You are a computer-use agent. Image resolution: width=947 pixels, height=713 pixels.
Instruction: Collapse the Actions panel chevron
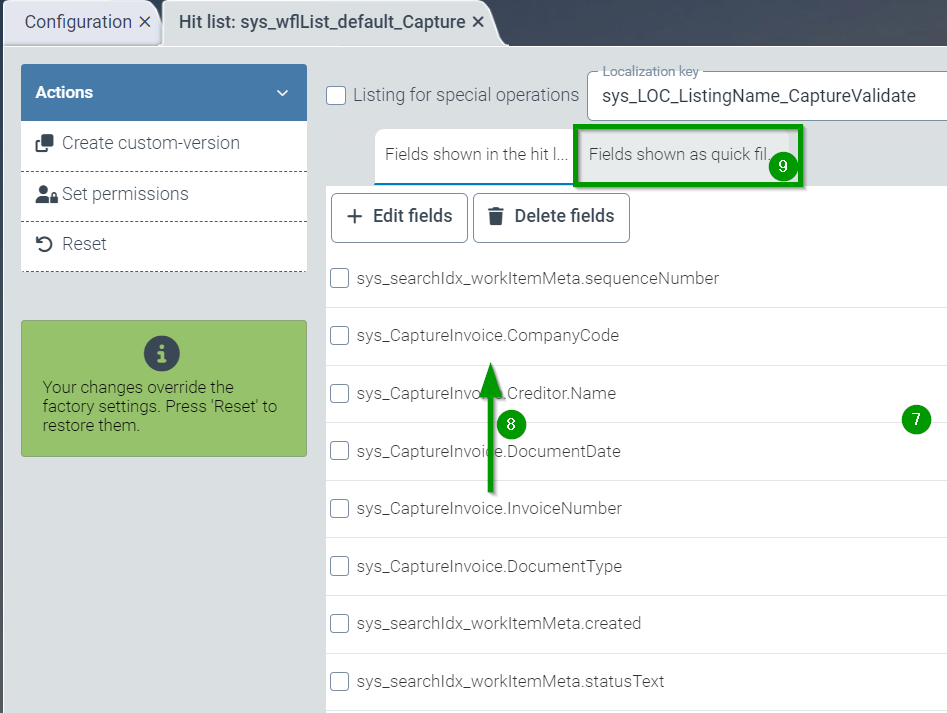(281, 93)
